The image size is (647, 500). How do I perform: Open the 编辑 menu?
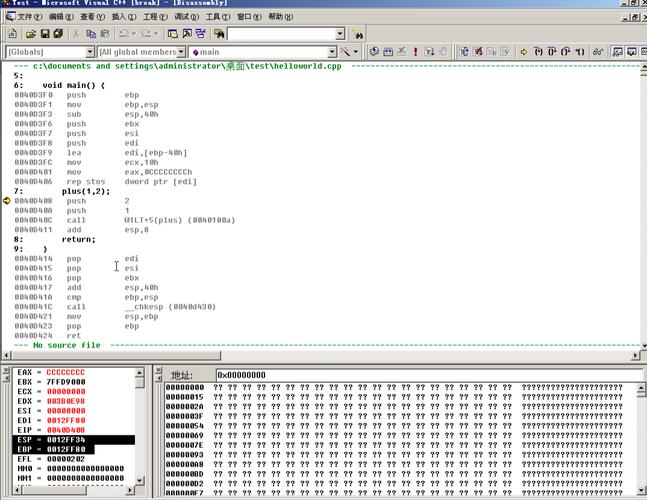point(61,17)
